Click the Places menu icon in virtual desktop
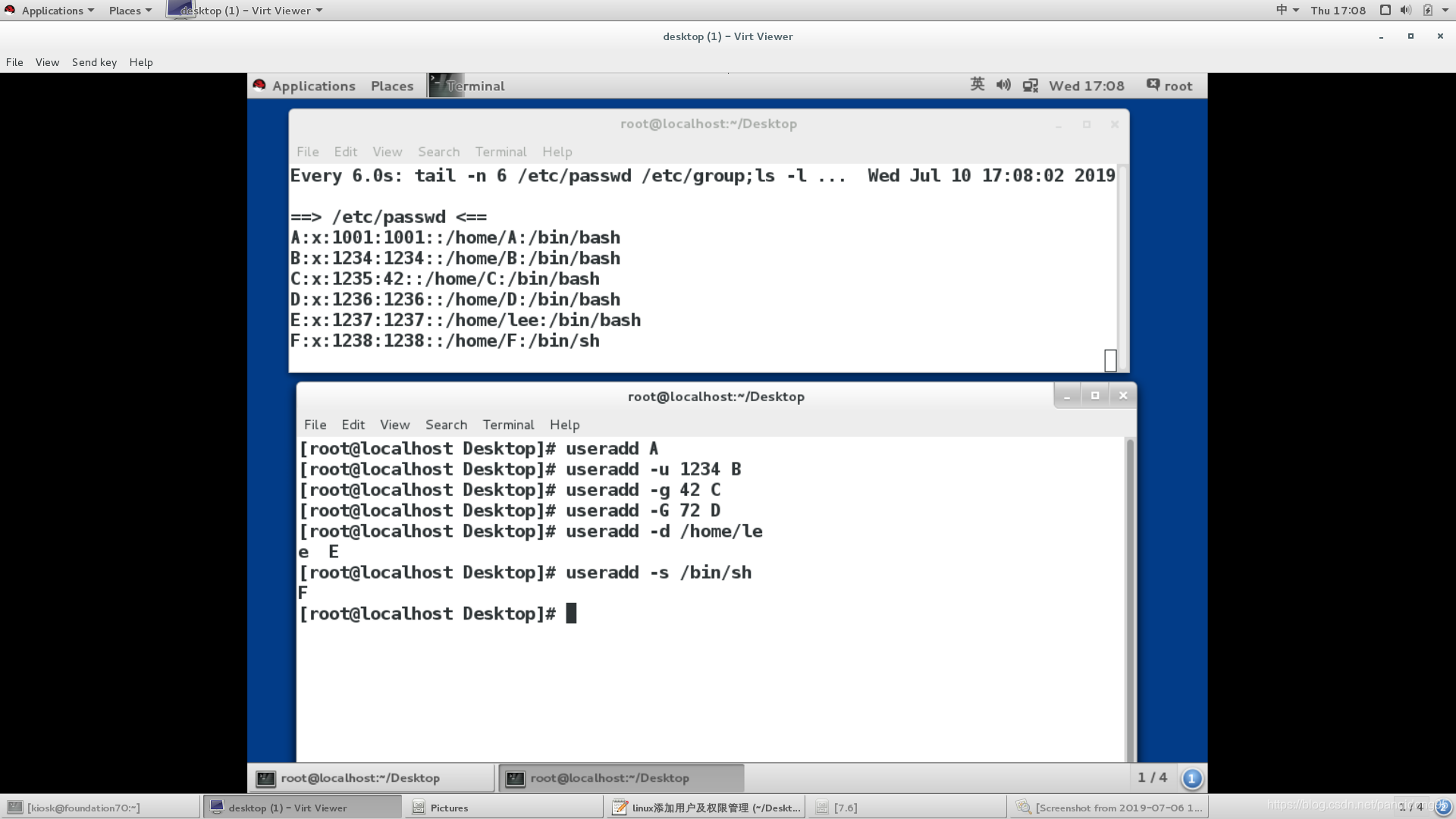The image size is (1456, 819). [x=392, y=85]
